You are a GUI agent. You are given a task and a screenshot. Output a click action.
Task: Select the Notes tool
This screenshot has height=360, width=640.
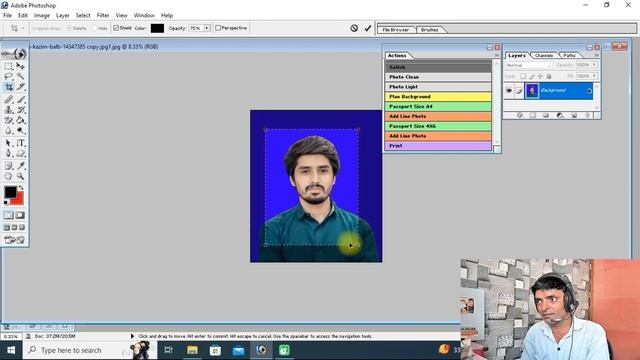[x=9, y=166]
